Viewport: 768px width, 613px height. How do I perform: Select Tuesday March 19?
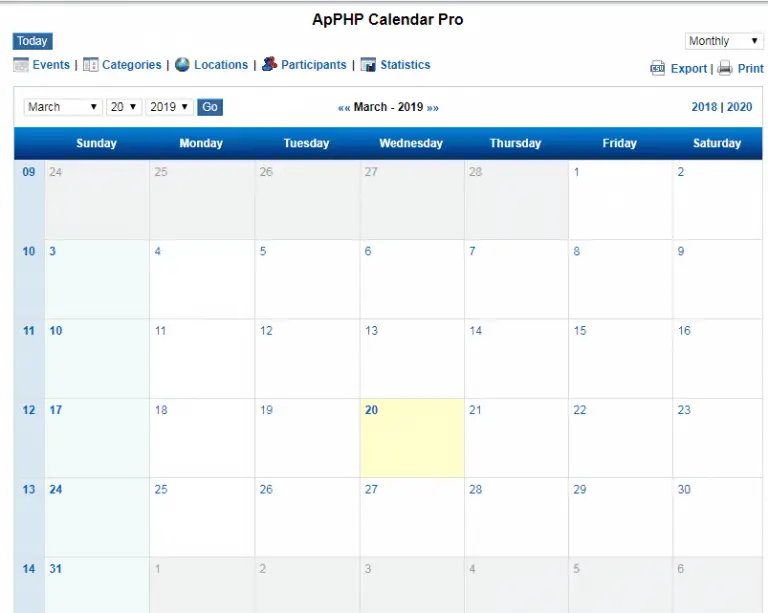[x=307, y=438]
